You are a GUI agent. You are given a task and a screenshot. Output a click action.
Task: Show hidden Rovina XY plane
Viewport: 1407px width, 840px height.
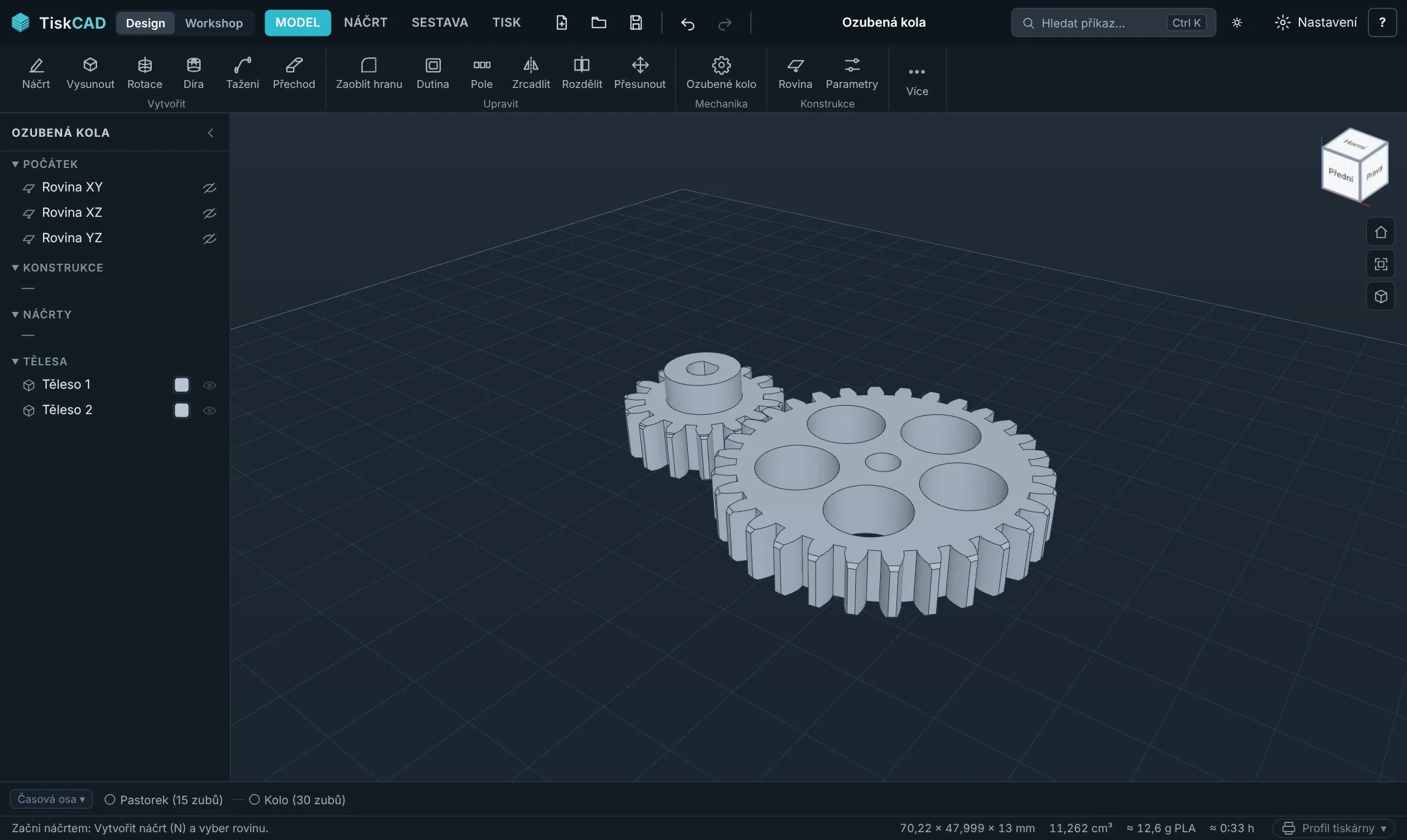209,188
